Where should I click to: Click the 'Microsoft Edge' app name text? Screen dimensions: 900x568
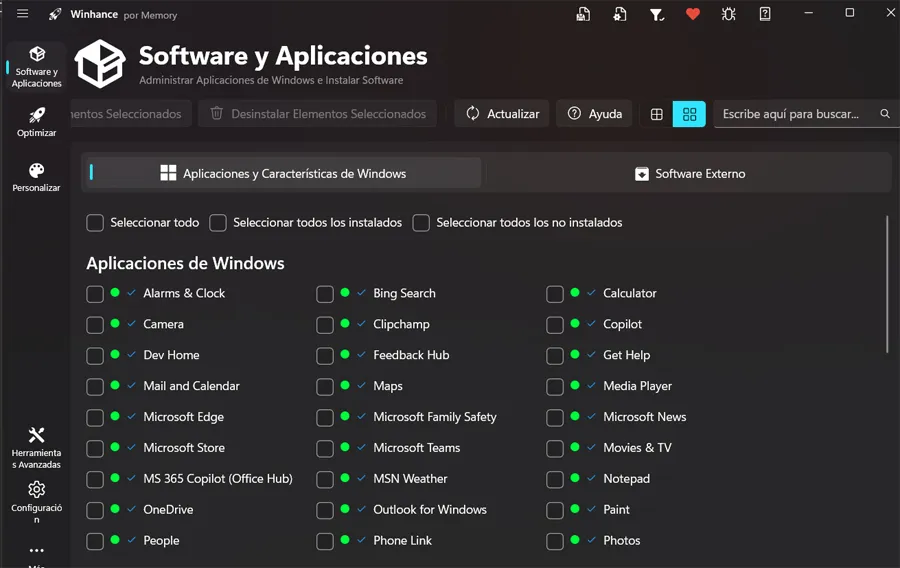pos(184,417)
